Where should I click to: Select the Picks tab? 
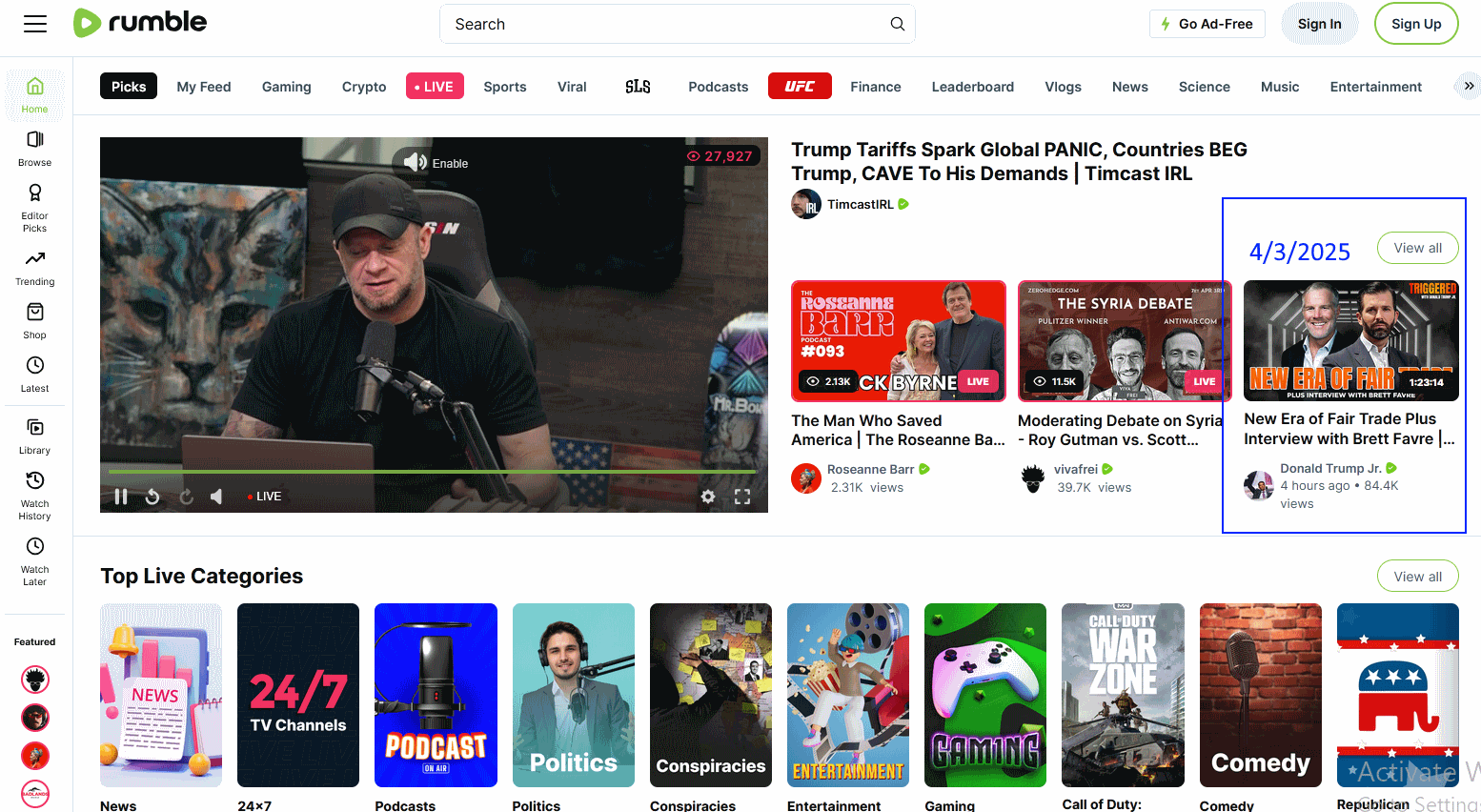pyautogui.click(x=129, y=87)
